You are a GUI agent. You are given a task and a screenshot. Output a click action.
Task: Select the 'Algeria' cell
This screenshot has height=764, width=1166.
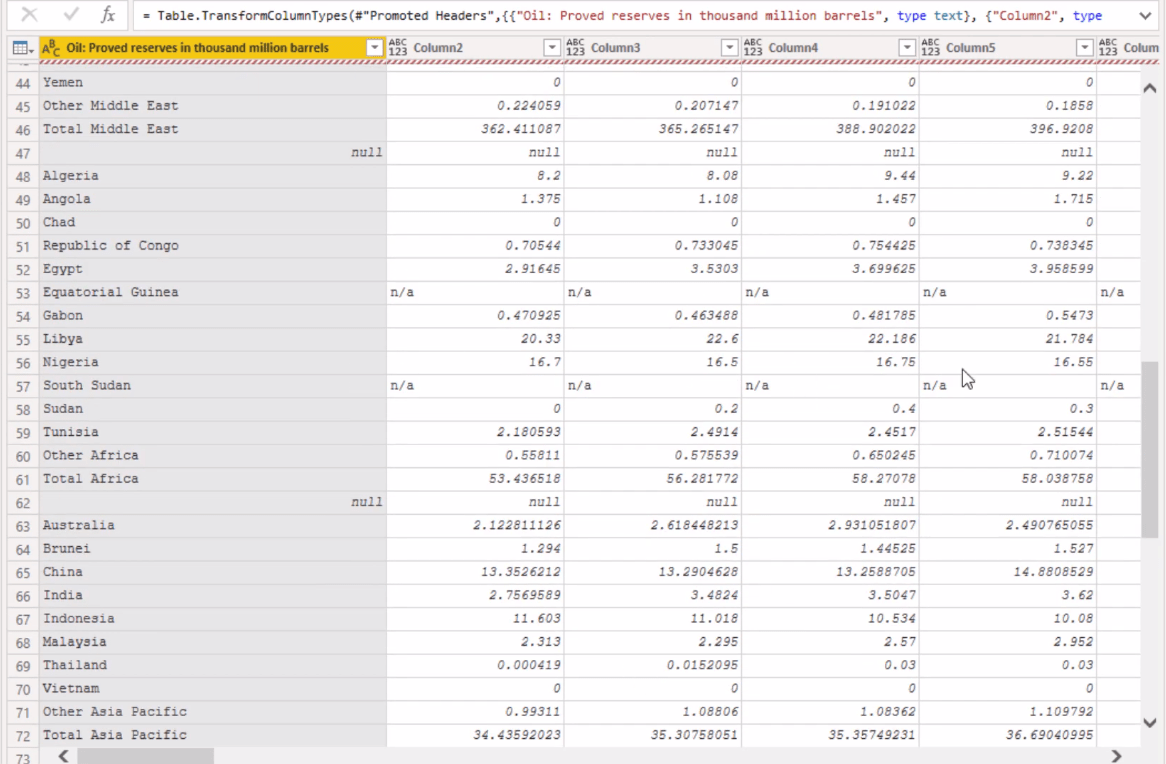coord(212,176)
